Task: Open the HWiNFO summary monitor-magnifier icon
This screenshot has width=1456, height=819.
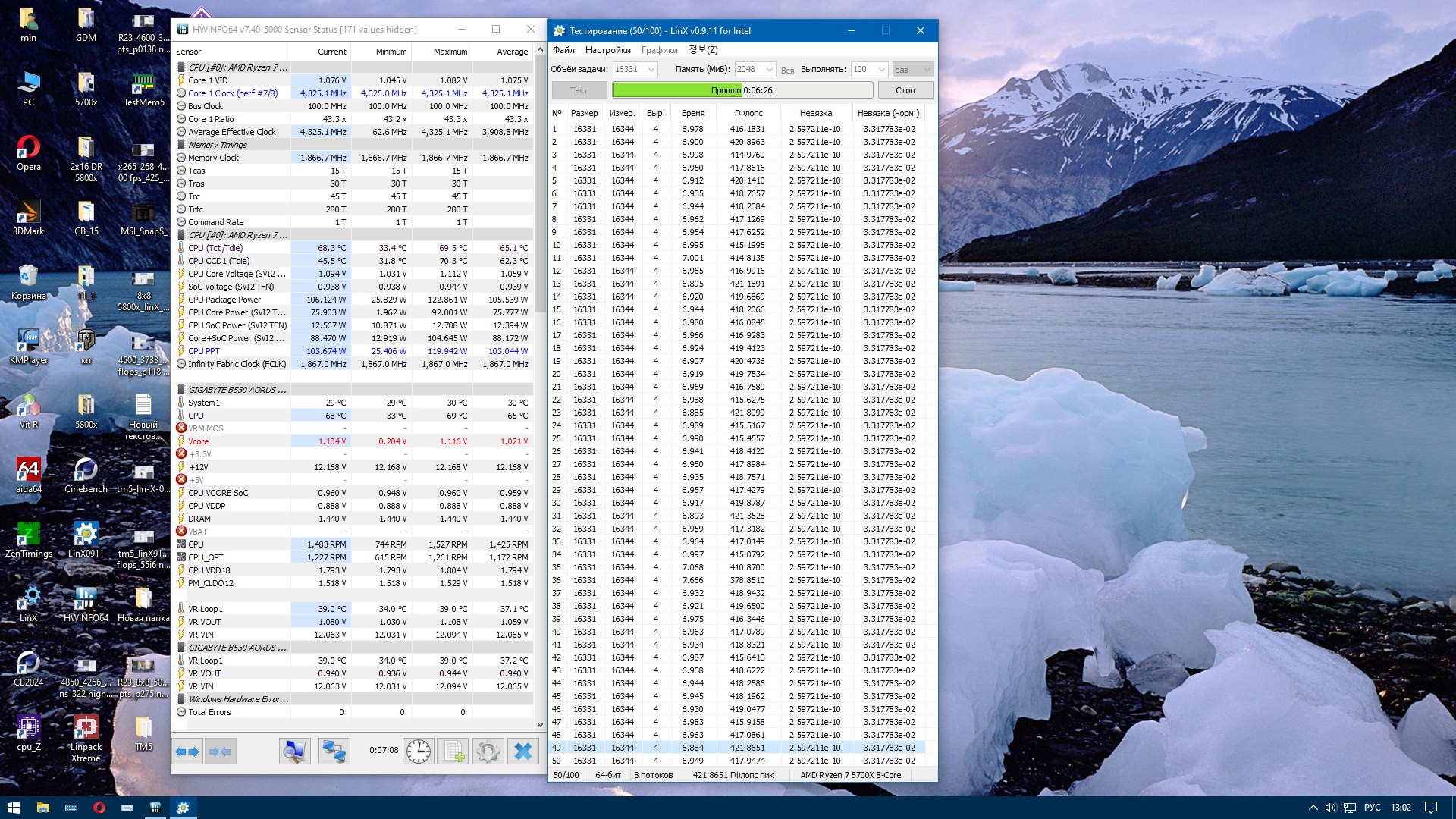Action: (x=294, y=752)
